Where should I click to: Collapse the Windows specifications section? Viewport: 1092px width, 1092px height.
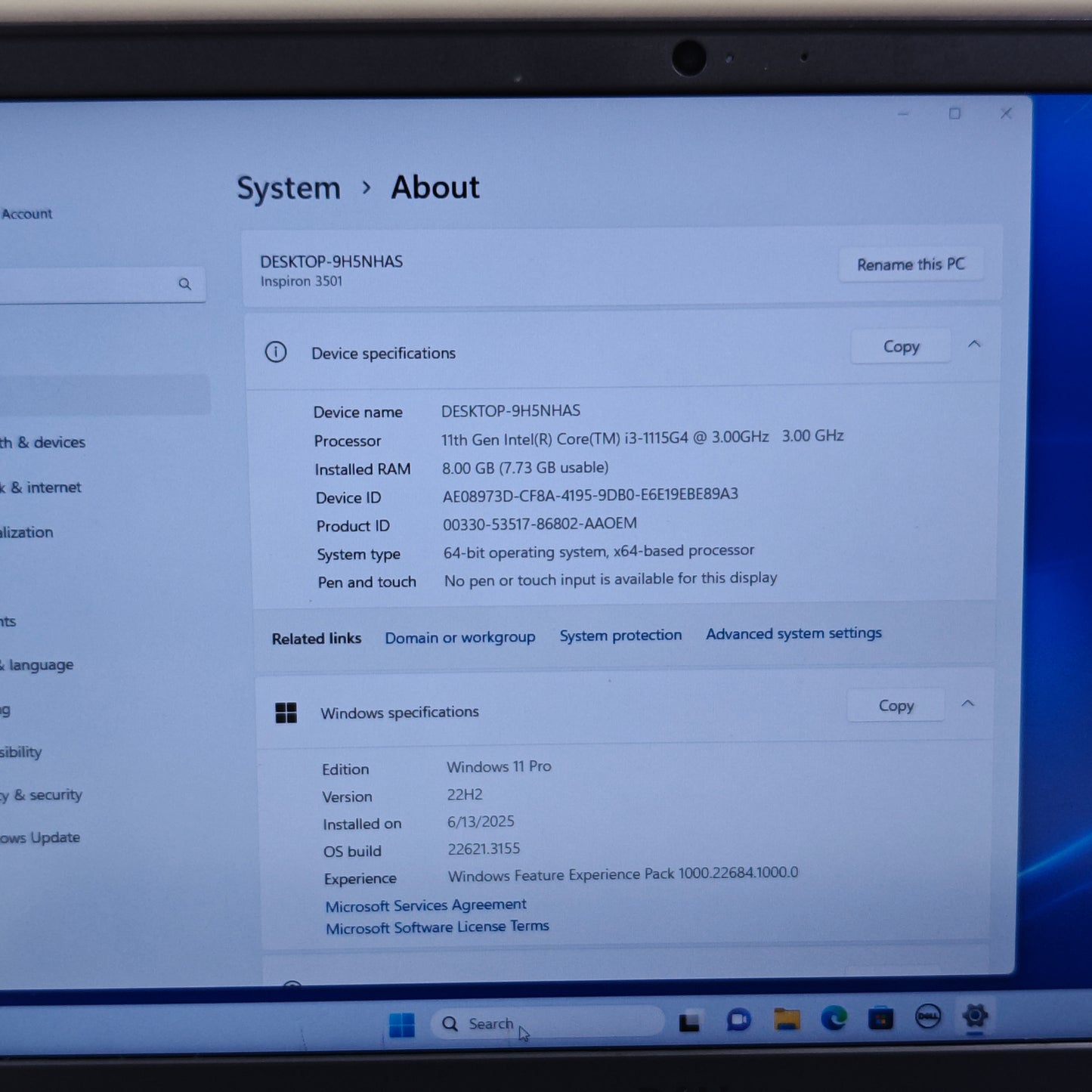967,704
